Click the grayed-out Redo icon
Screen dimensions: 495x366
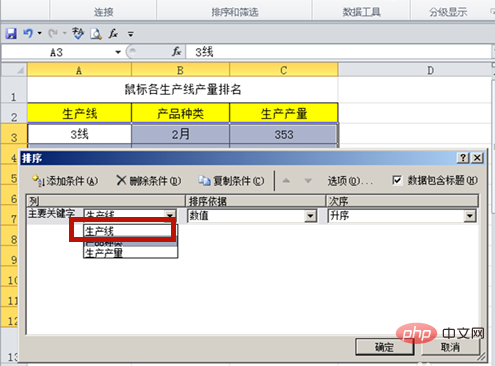53,33
